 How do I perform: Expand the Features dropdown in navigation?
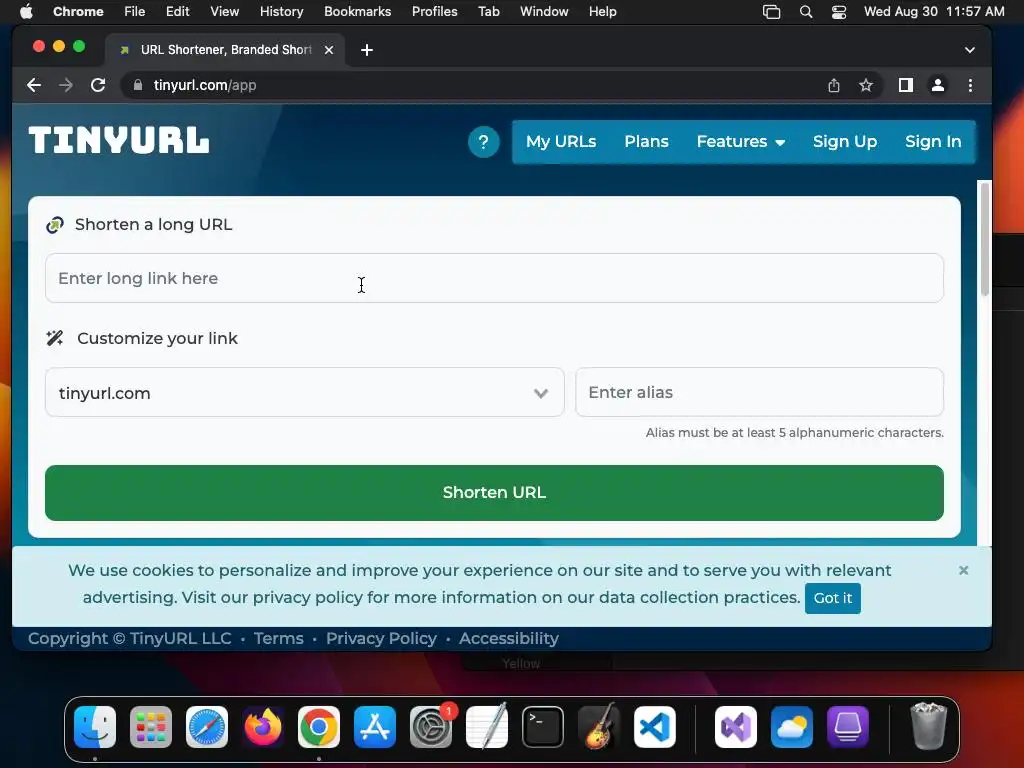741,142
